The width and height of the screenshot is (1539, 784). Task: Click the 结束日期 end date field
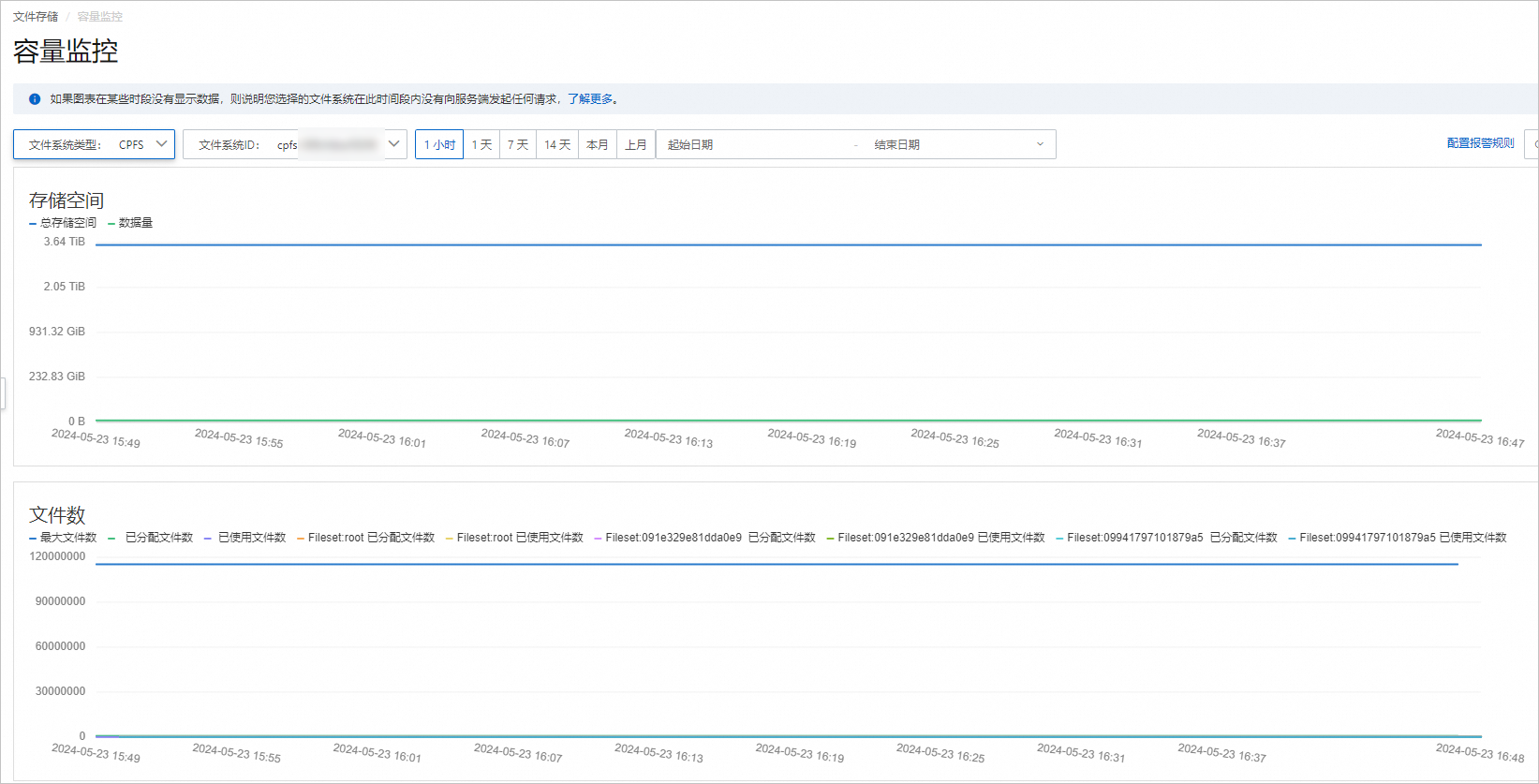pos(946,144)
